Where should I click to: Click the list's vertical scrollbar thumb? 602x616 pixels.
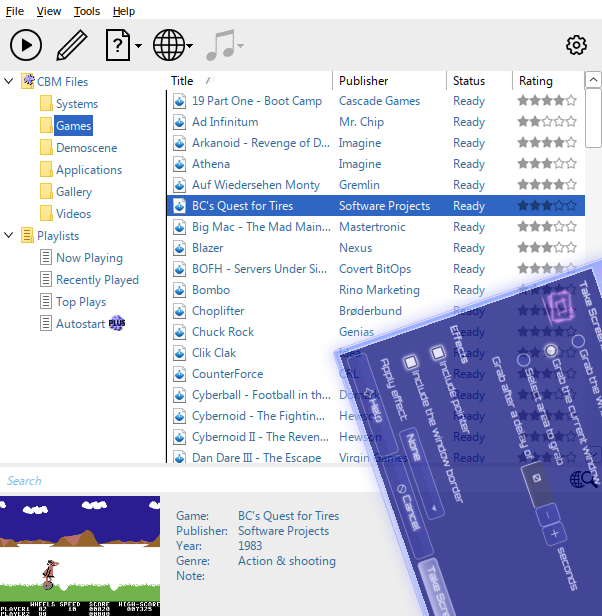click(593, 119)
